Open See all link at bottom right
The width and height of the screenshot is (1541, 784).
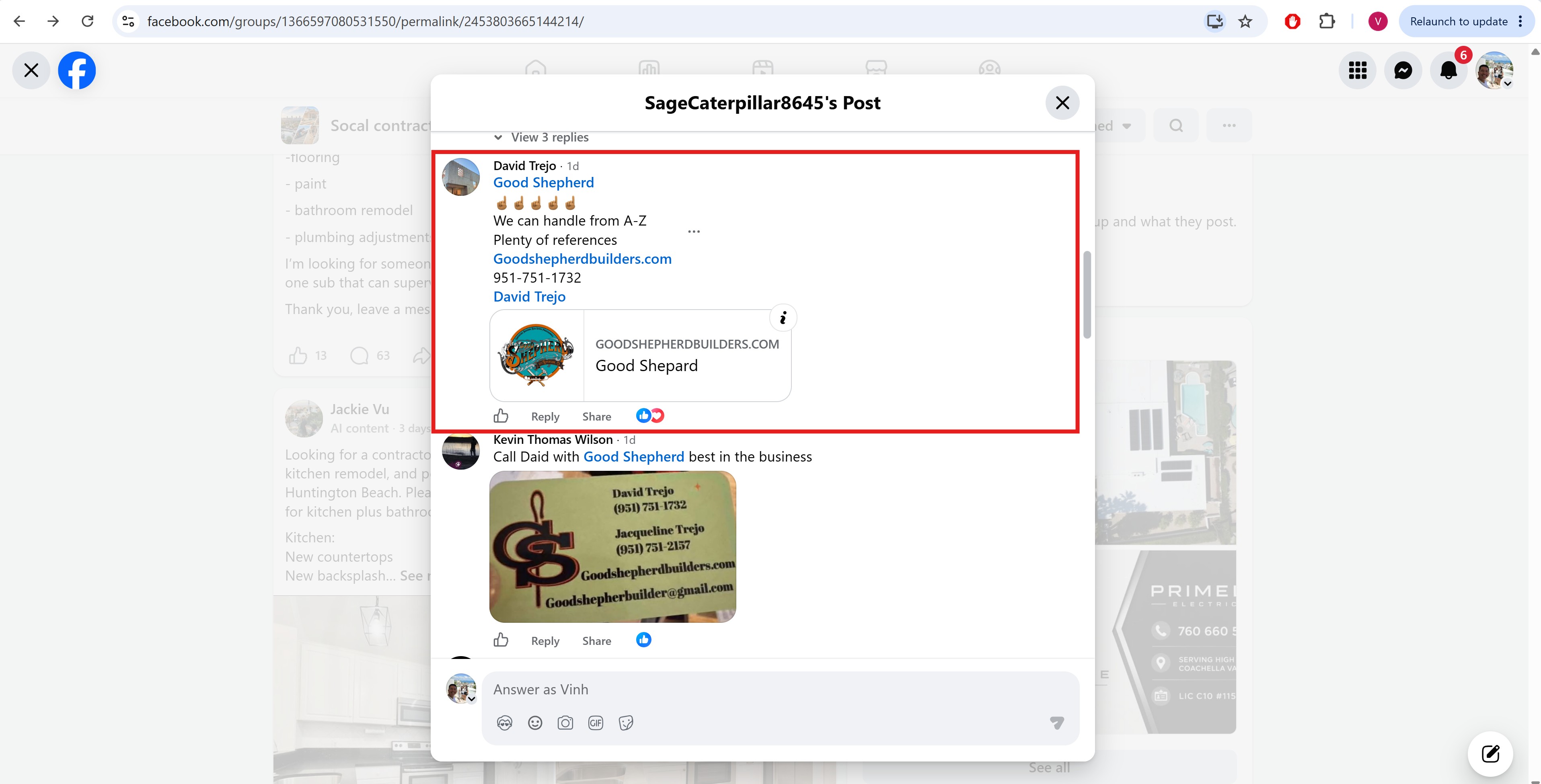click(x=1049, y=768)
